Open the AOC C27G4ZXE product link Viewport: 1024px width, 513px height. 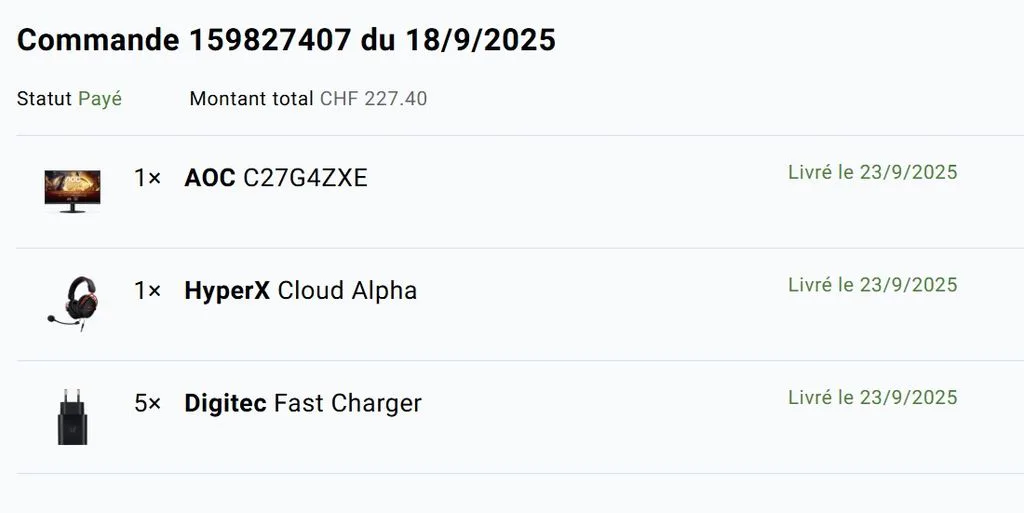click(276, 178)
